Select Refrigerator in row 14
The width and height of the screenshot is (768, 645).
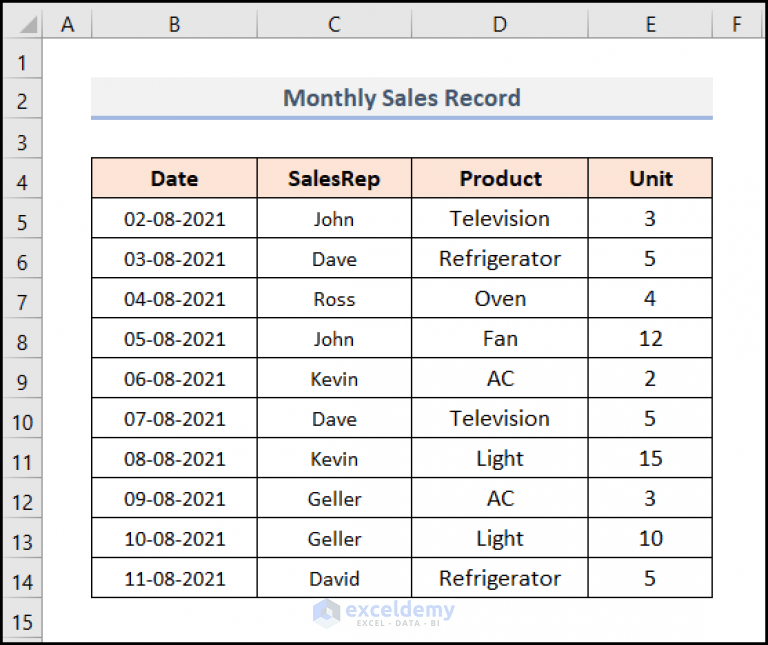coord(500,578)
